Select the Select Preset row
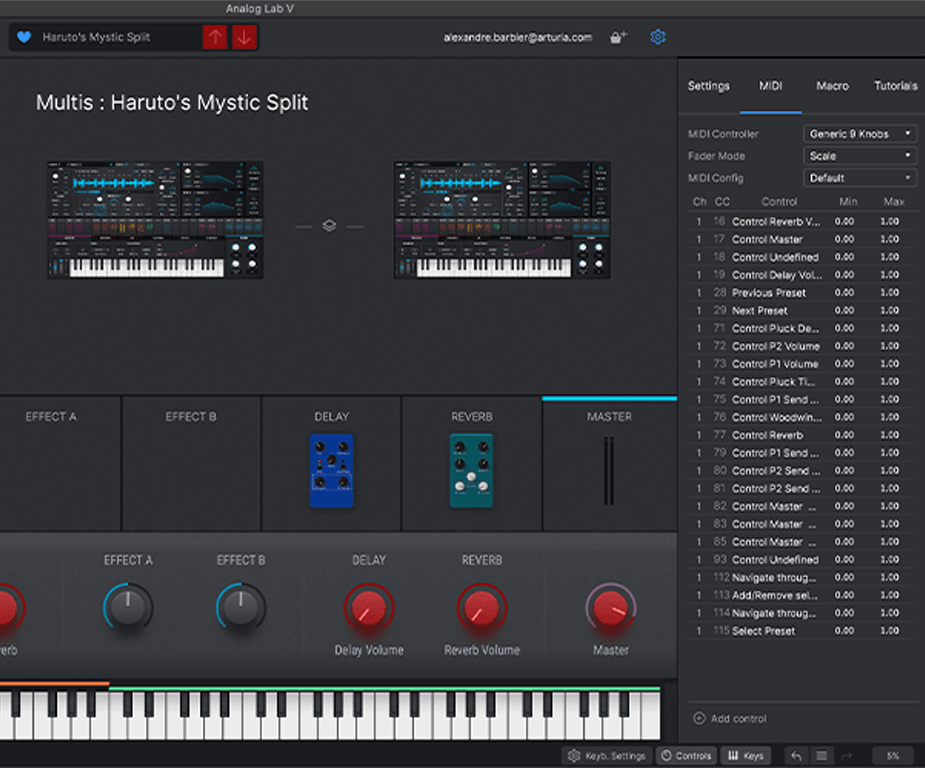 pyautogui.click(x=802, y=631)
